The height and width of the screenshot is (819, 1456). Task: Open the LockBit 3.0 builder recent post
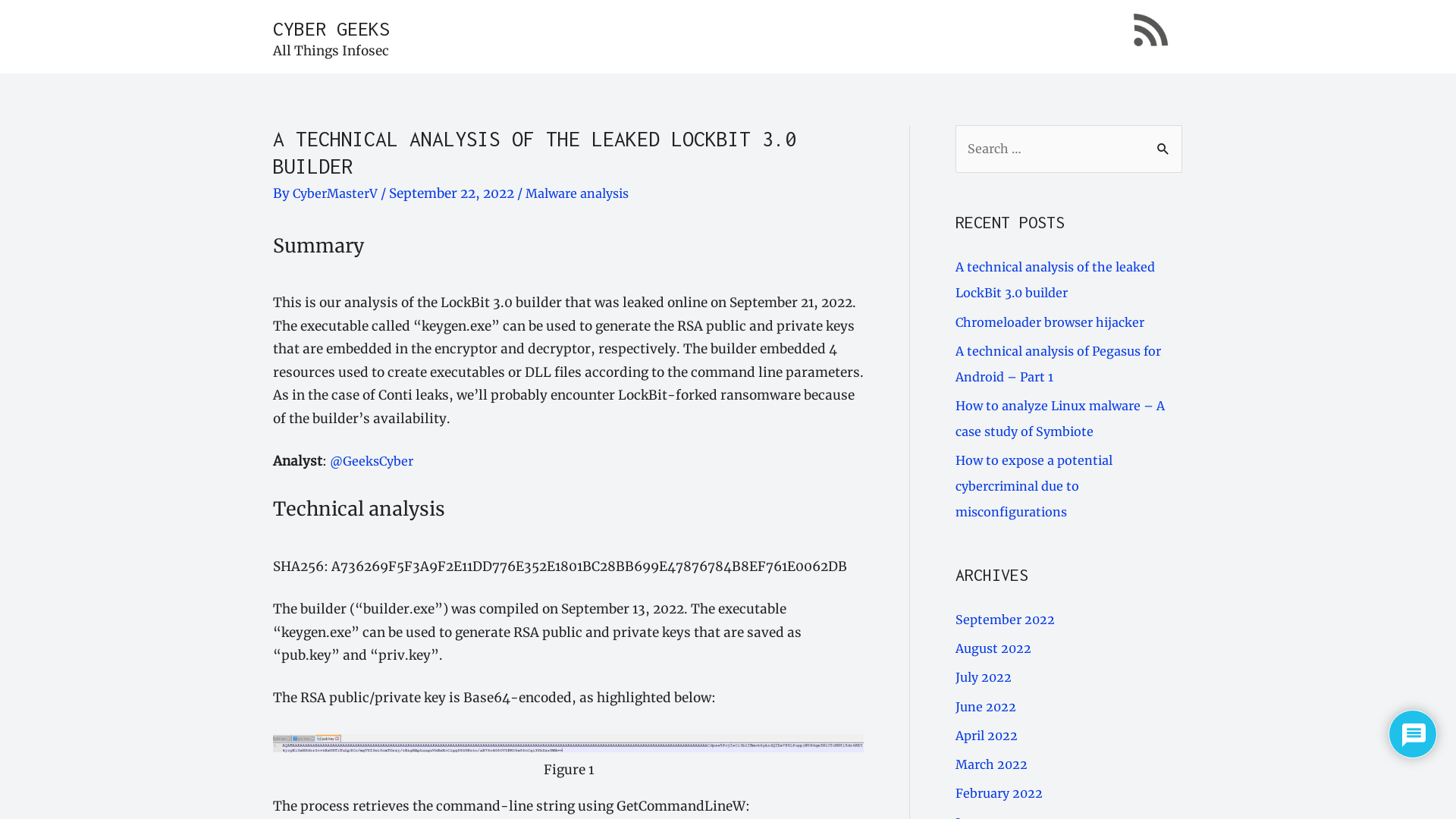pos(1054,279)
